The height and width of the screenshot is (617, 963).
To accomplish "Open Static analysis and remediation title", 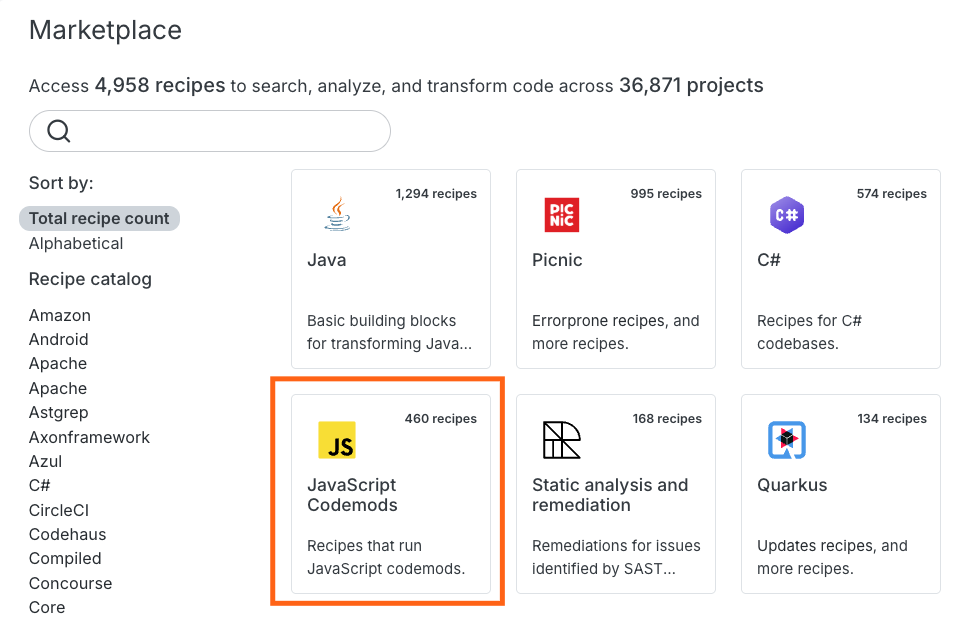I will (610, 495).
